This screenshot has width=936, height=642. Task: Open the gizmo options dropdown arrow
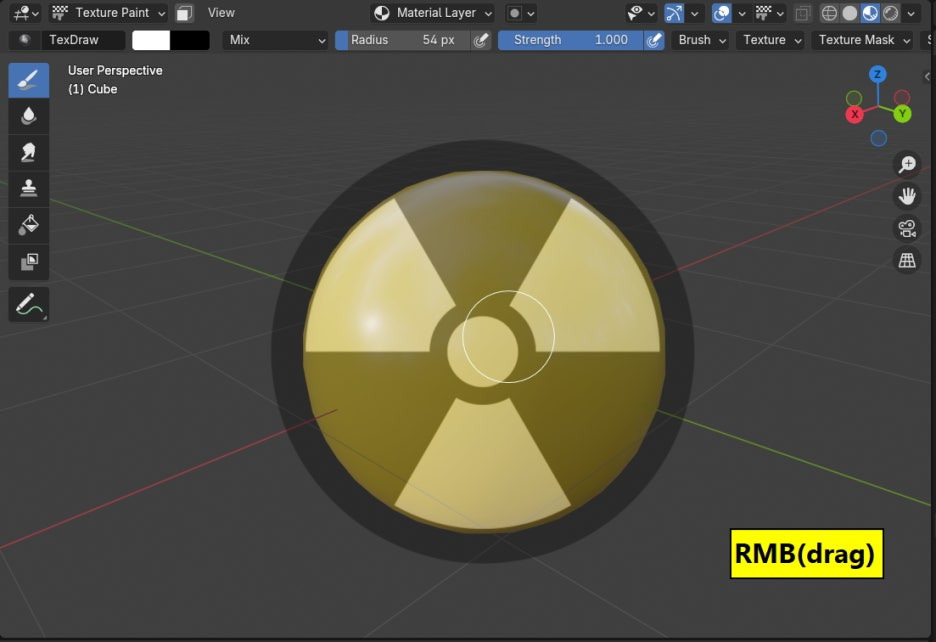pos(695,13)
